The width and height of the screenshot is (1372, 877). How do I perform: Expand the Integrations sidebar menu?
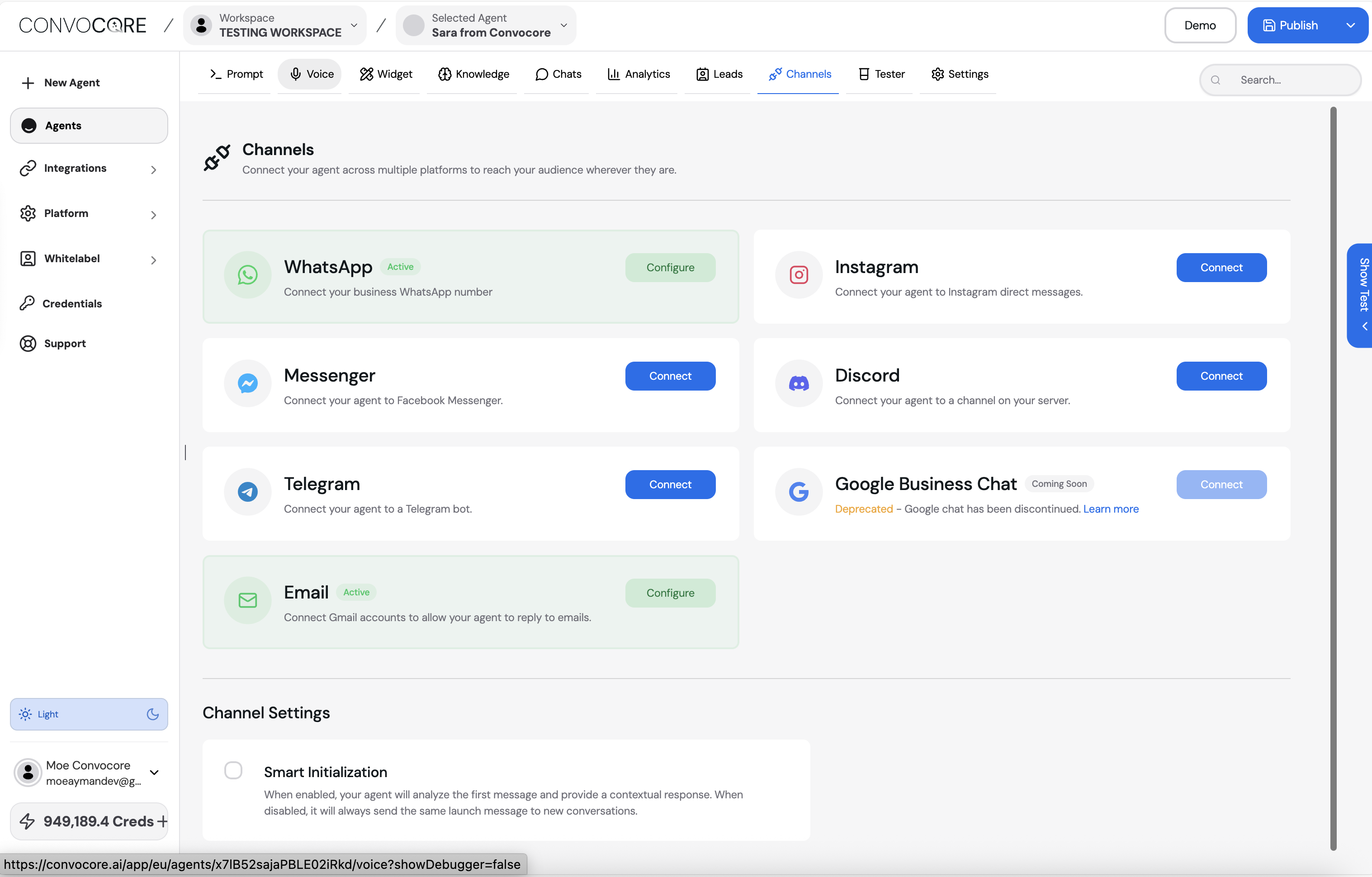(x=88, y=169)
